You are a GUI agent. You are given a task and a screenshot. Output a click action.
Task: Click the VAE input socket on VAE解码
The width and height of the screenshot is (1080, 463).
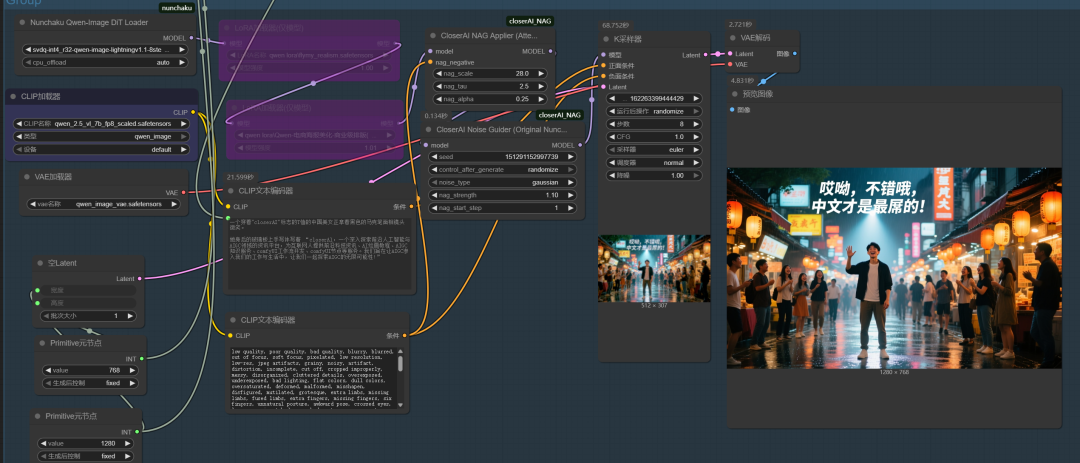click(730, 64)
